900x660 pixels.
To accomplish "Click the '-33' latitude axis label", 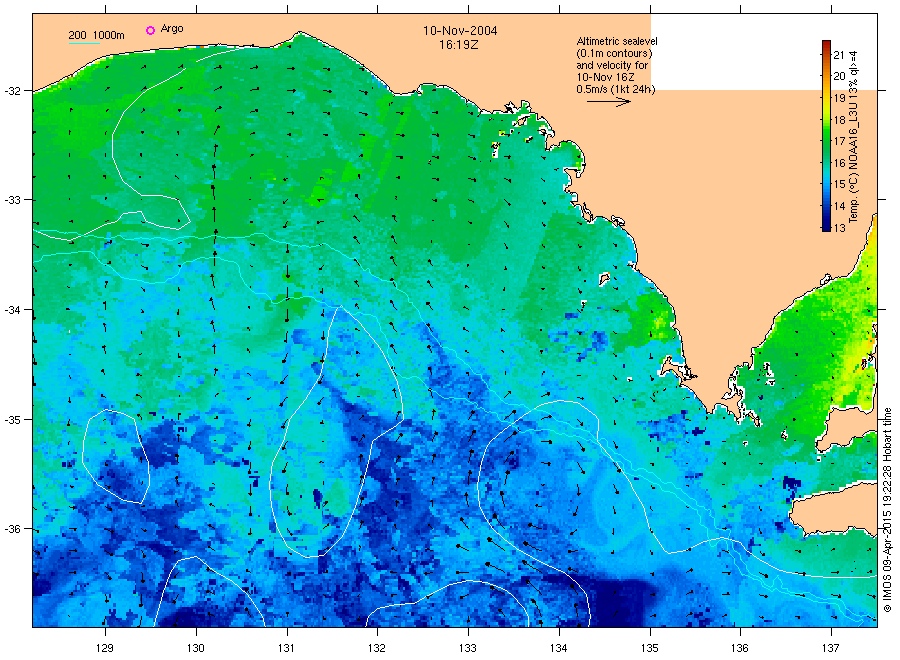I will coord(12,200).
